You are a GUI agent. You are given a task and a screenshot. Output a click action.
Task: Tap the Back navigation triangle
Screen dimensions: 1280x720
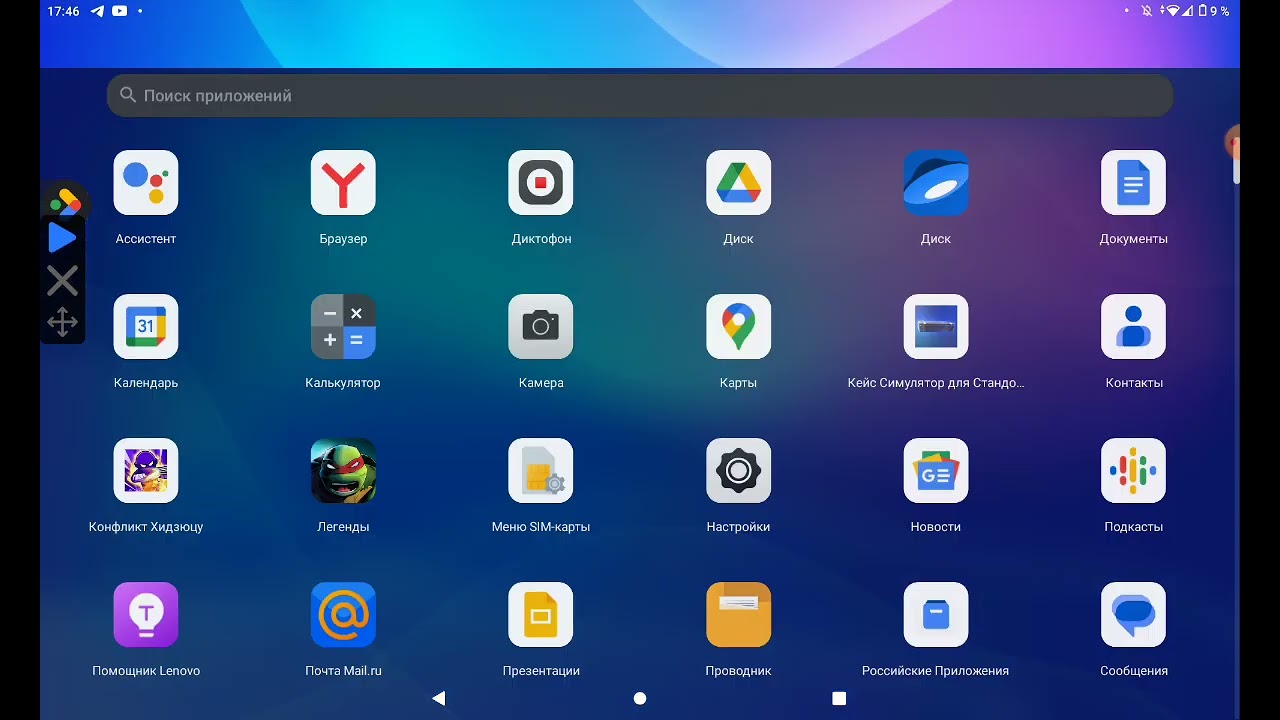(438, 698)
